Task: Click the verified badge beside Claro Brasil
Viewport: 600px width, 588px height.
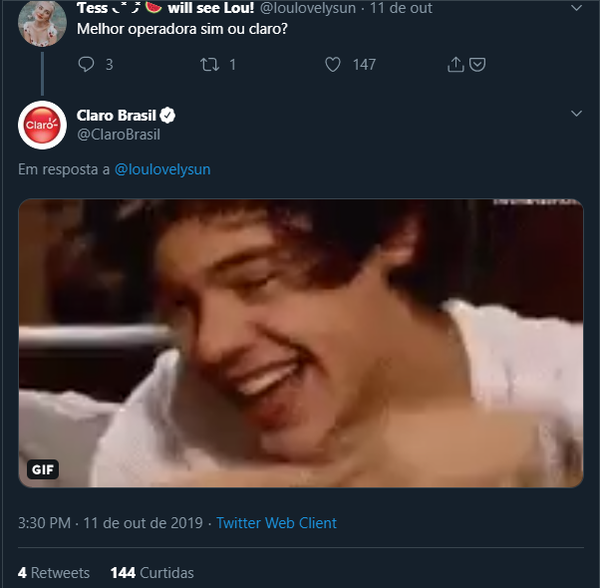Action: [x=170, y=115]
